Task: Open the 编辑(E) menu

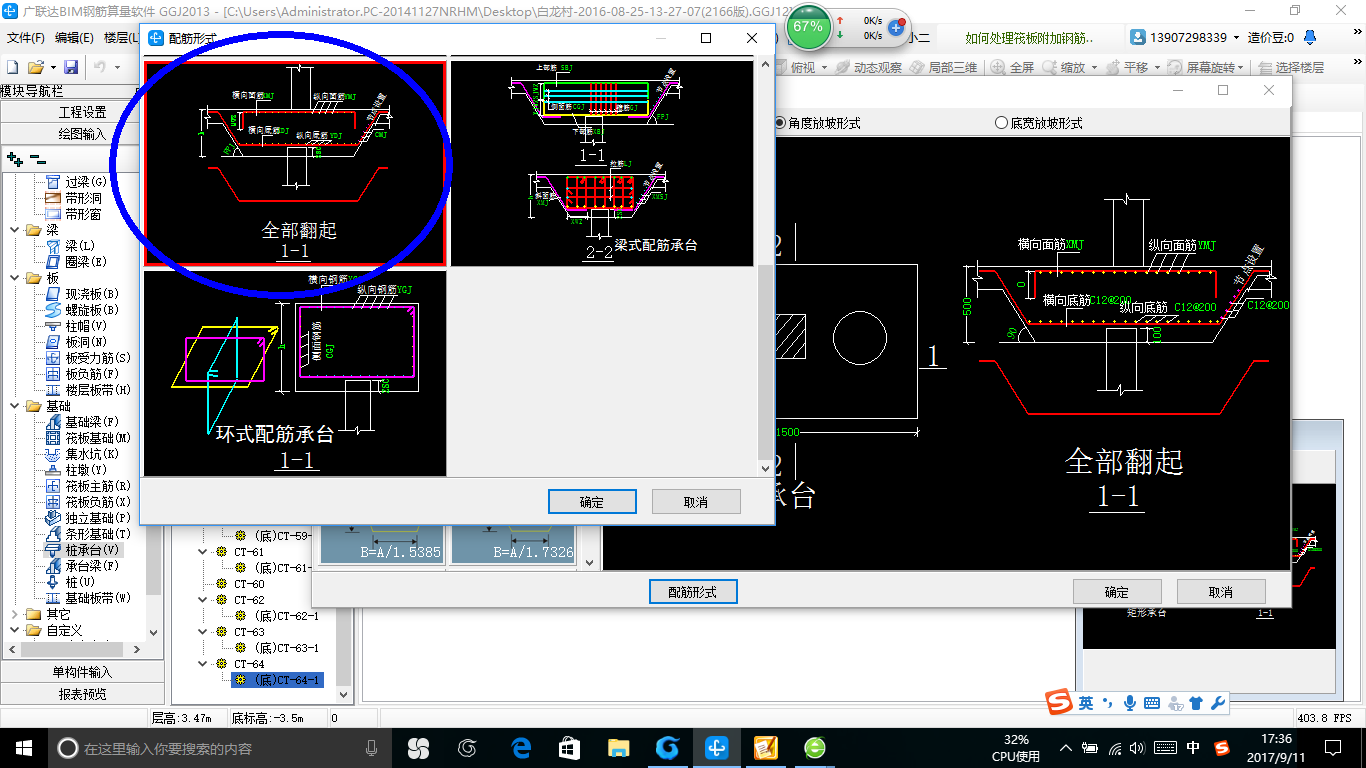Action: [x=74, y=38]
